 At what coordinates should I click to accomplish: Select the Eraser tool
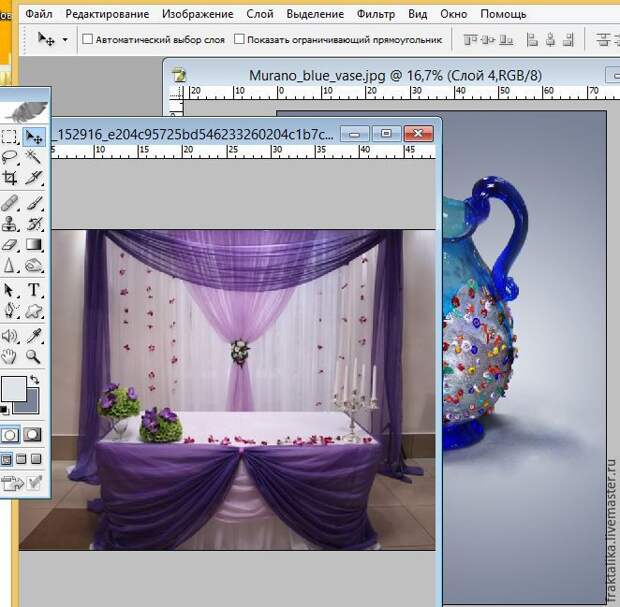[9, 245]
